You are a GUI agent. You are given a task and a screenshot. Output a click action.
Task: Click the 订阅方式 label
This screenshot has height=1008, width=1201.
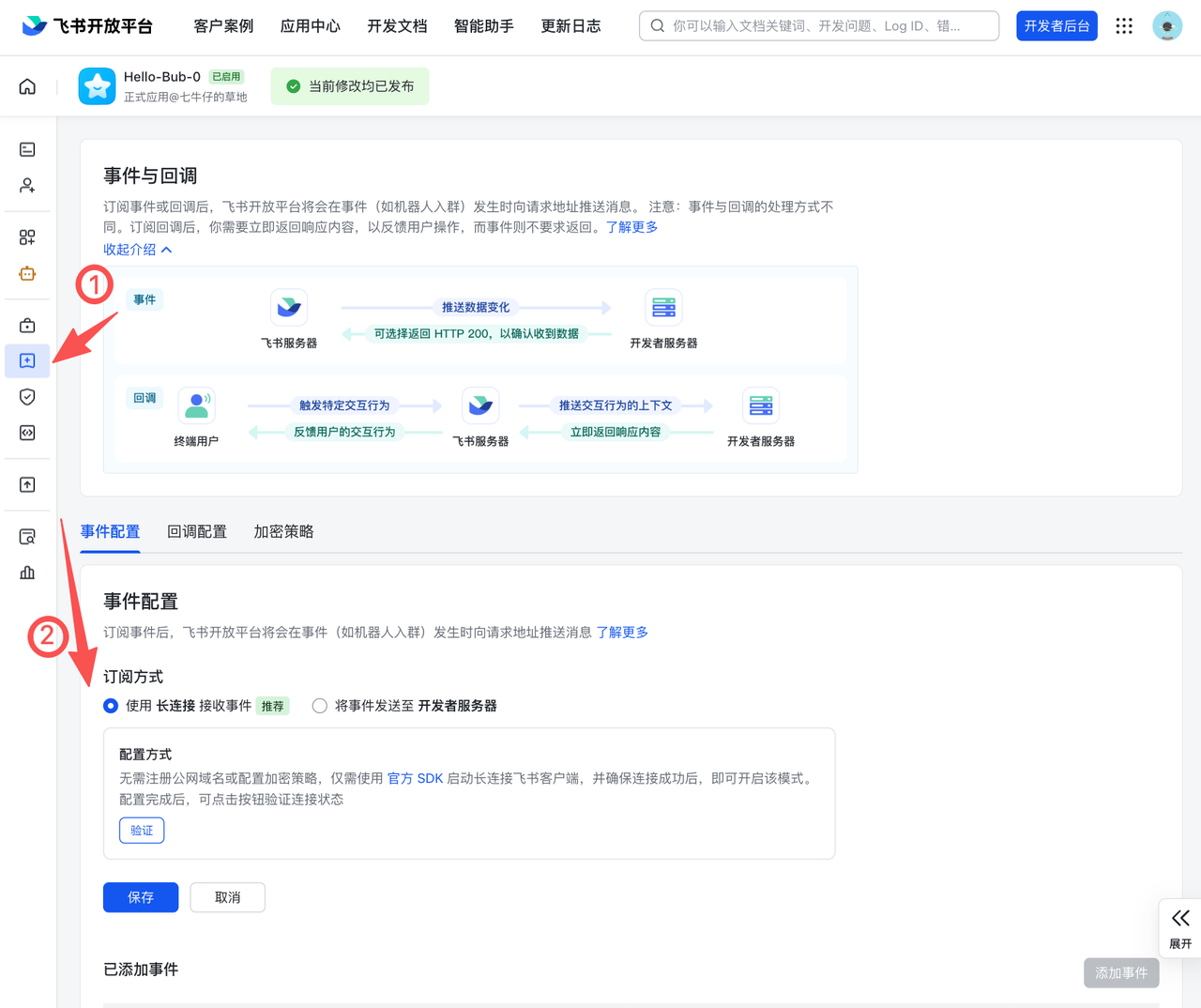[x=133, y=677]
